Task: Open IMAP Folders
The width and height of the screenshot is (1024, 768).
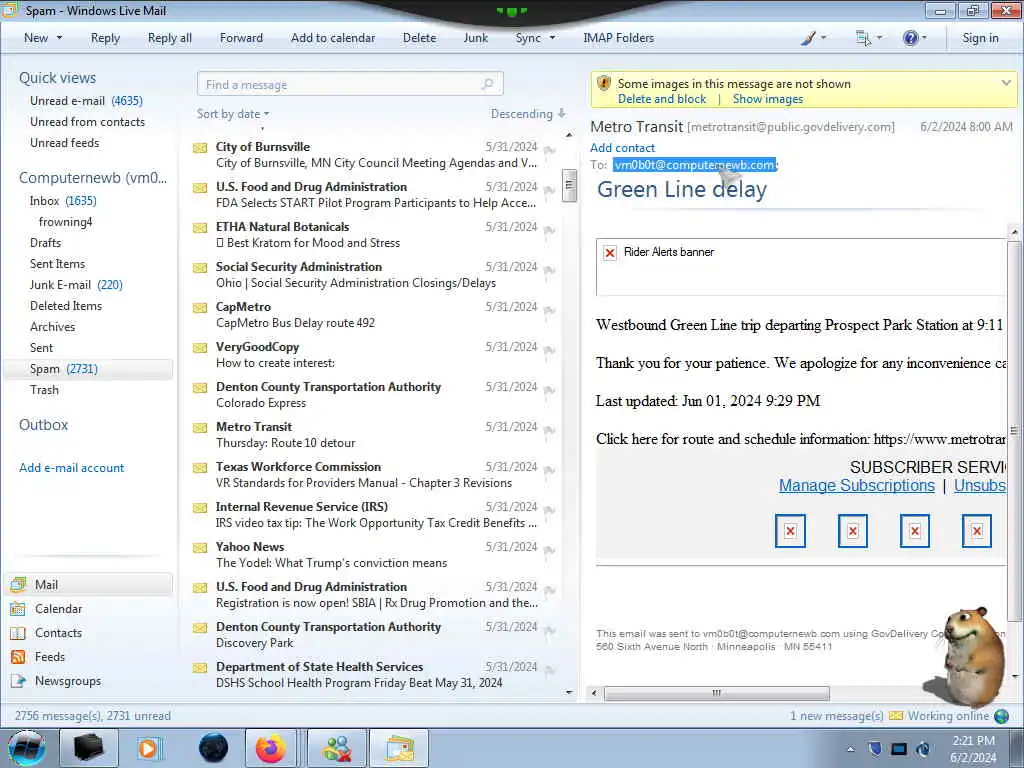Action: point(618,38)
